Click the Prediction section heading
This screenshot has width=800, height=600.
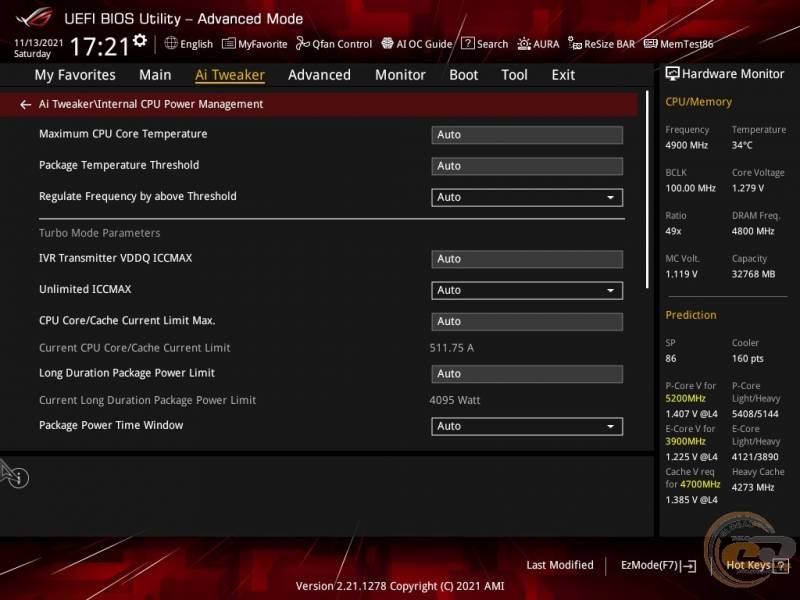click(x=690, y=315)
